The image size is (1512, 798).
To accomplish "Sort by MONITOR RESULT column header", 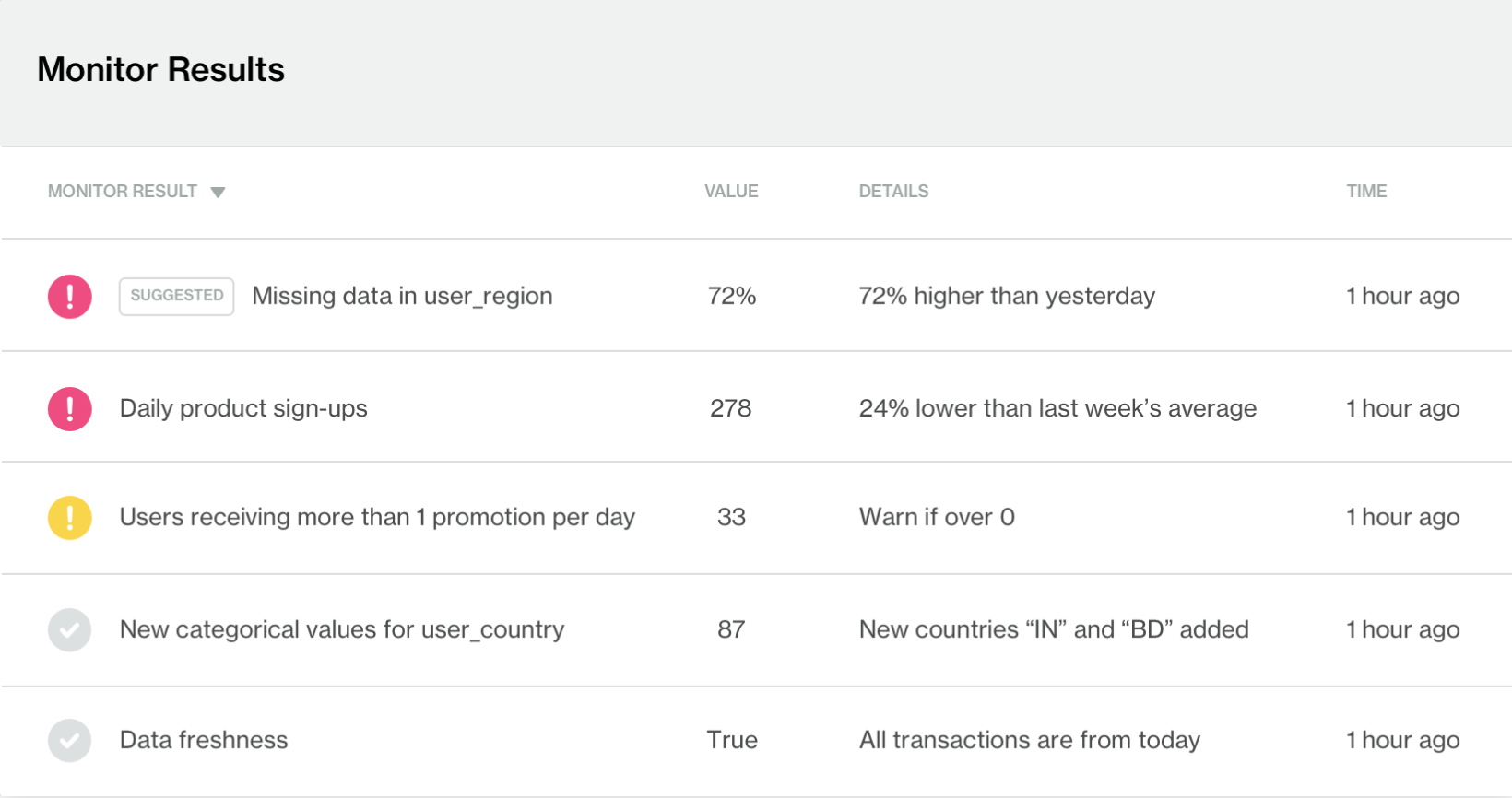I will 123,192.
